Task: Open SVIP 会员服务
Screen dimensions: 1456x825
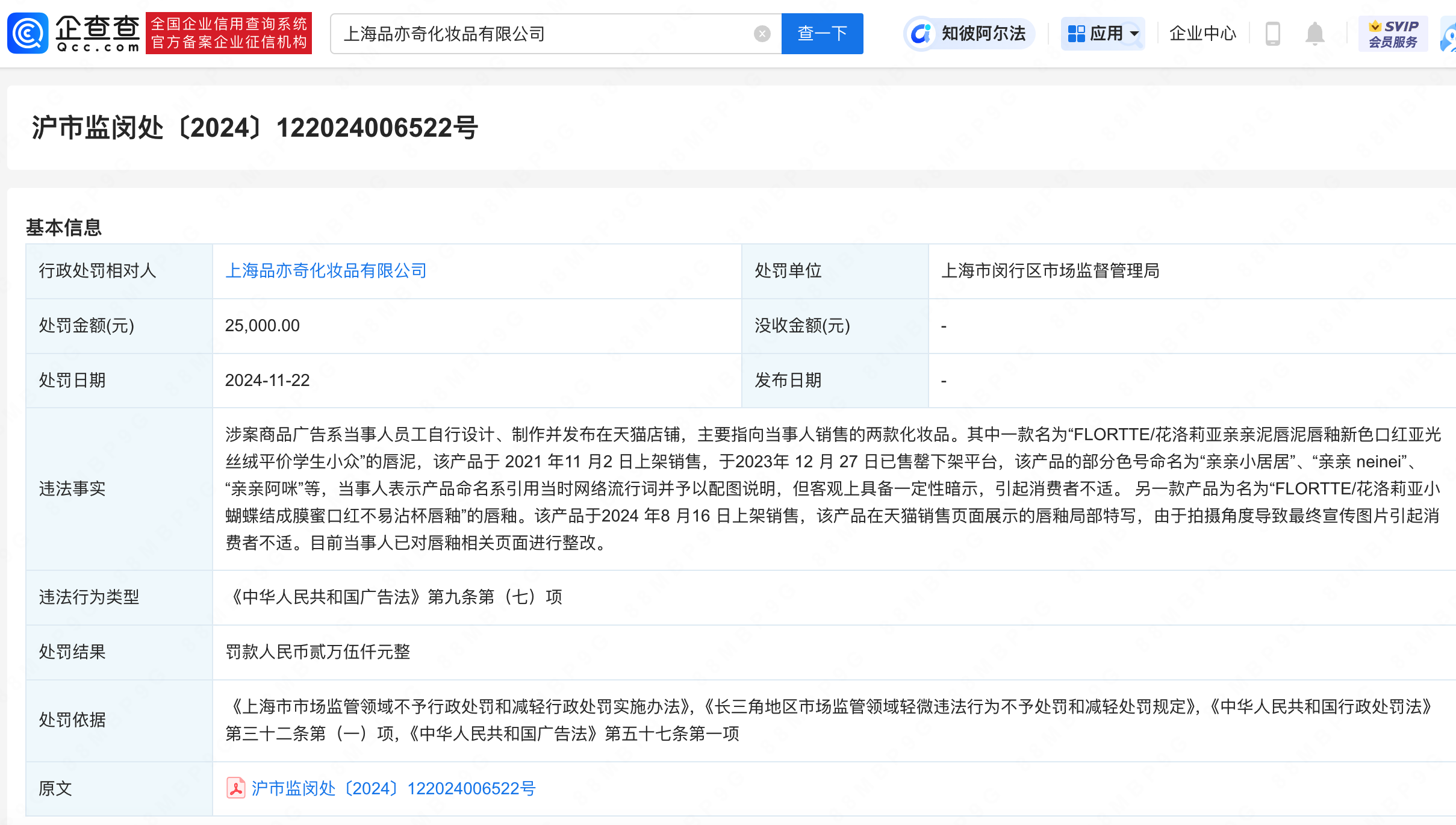Action: [1393, 34]
